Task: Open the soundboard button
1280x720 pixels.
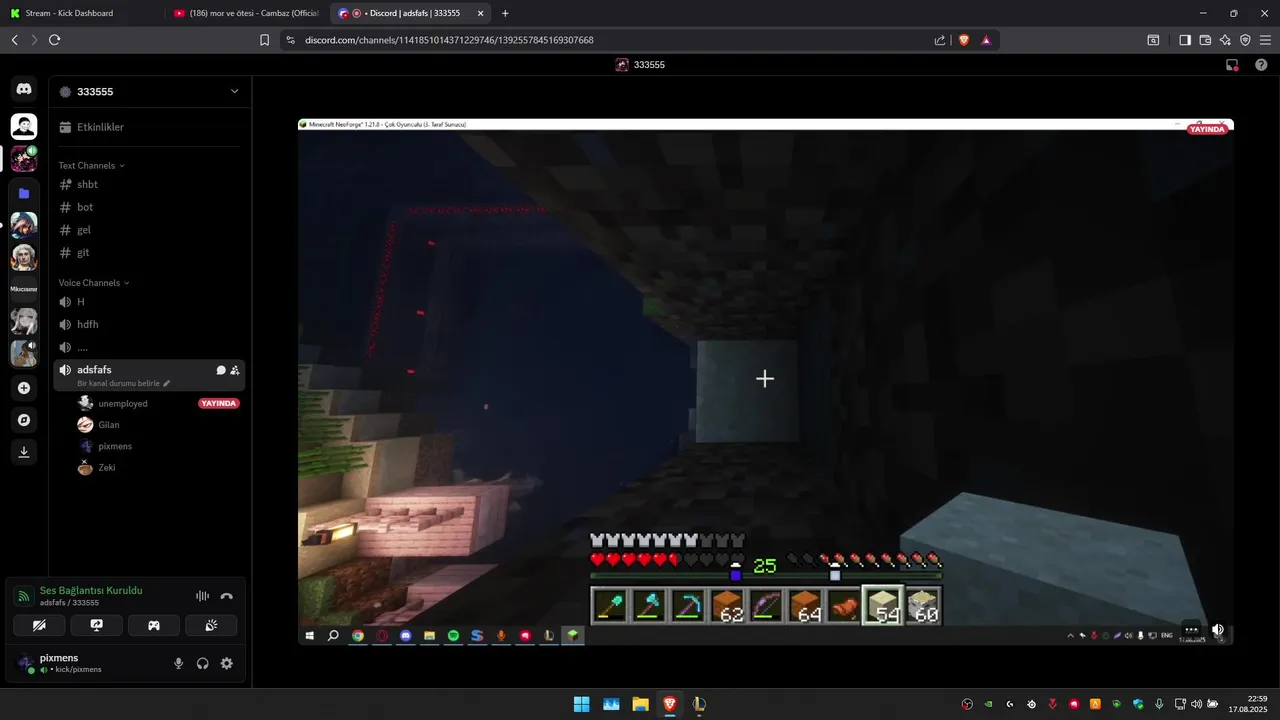Action: 211,625
